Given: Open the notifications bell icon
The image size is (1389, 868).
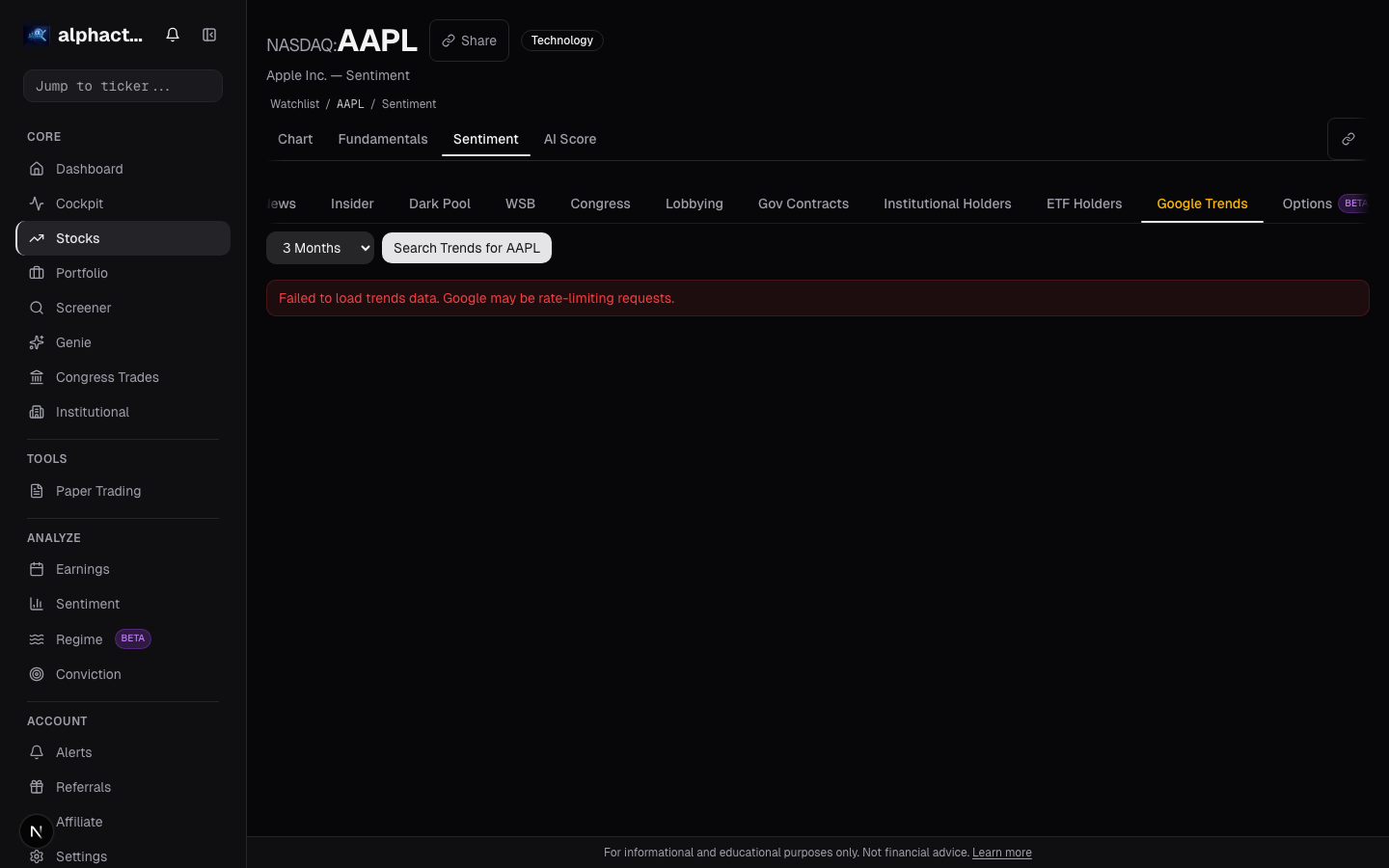Looking at the screenshot, I should click(x=173, y=35).
